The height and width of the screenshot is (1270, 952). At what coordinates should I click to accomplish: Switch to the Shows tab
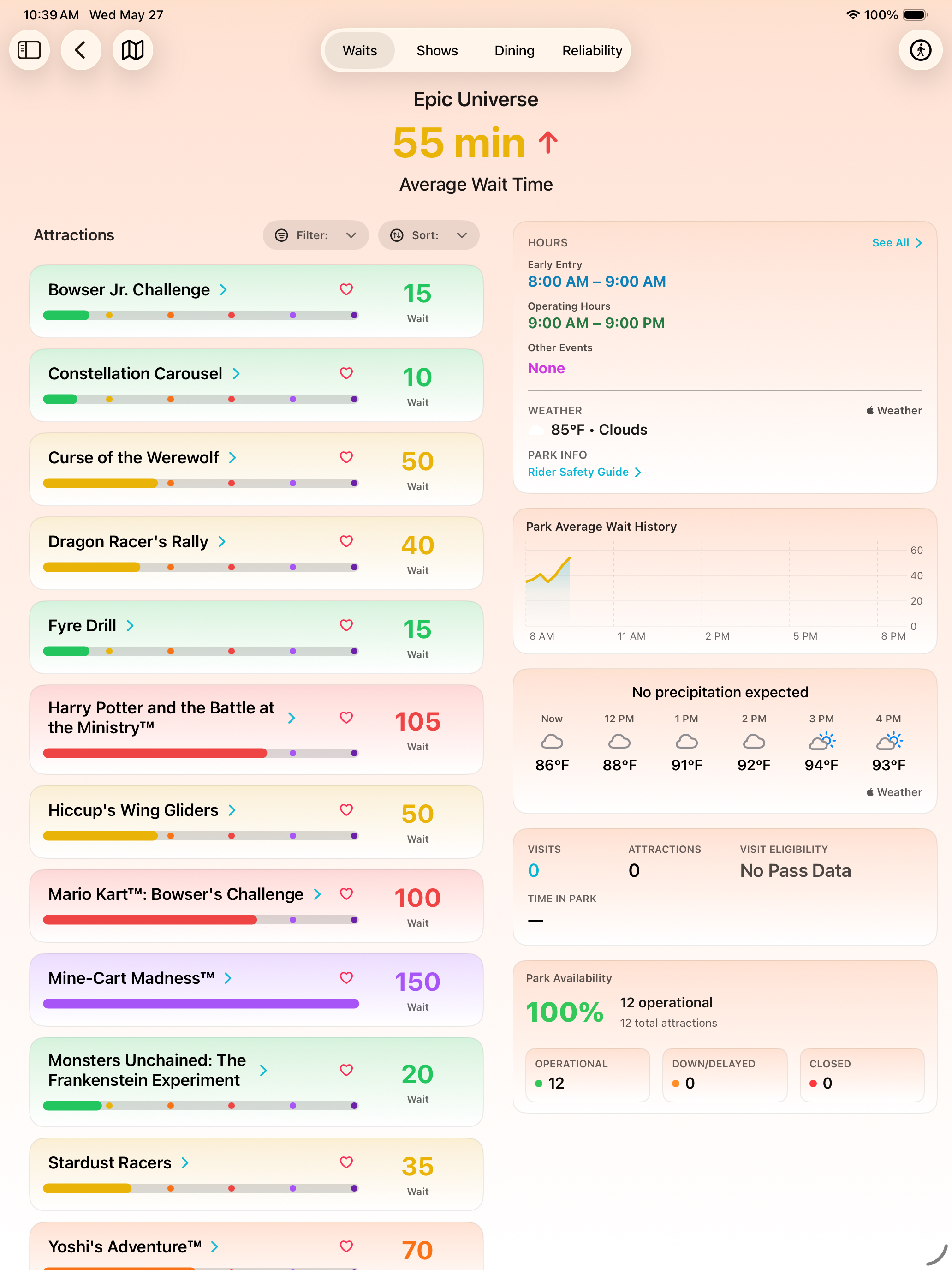tap(437, 50)
